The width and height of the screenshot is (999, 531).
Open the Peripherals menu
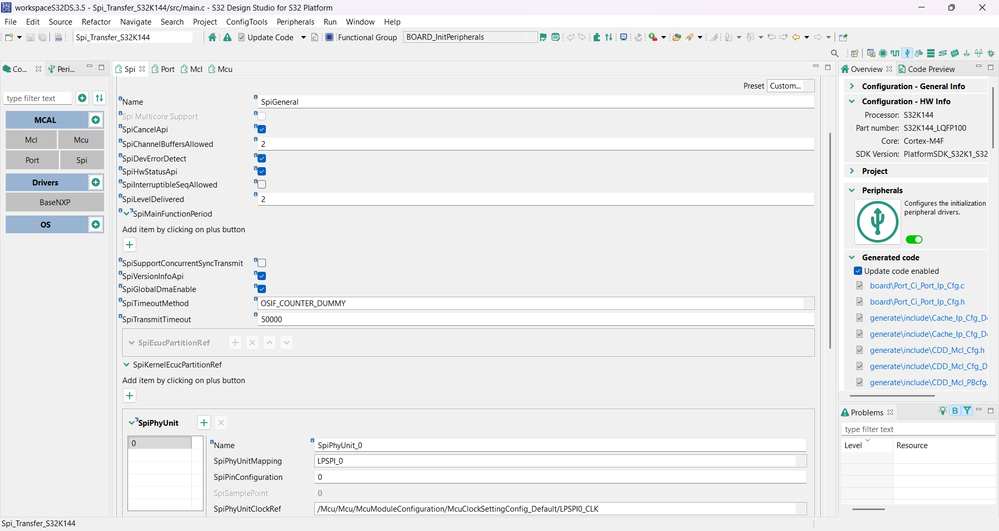295,22
